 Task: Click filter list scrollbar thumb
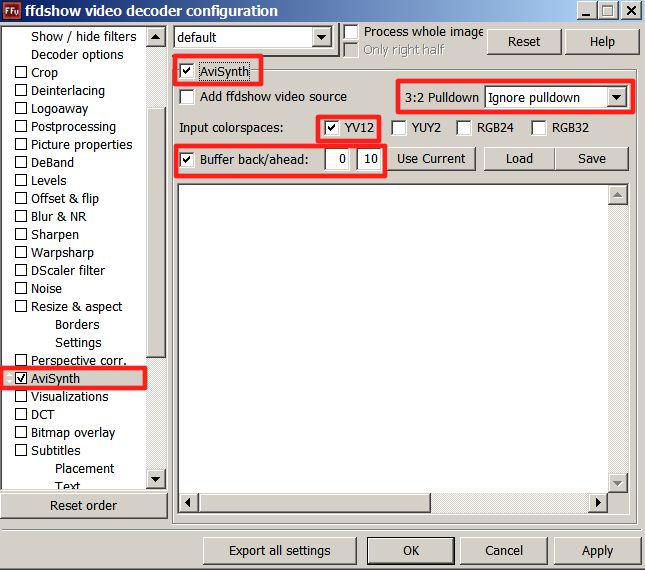(x=156, y=232)
